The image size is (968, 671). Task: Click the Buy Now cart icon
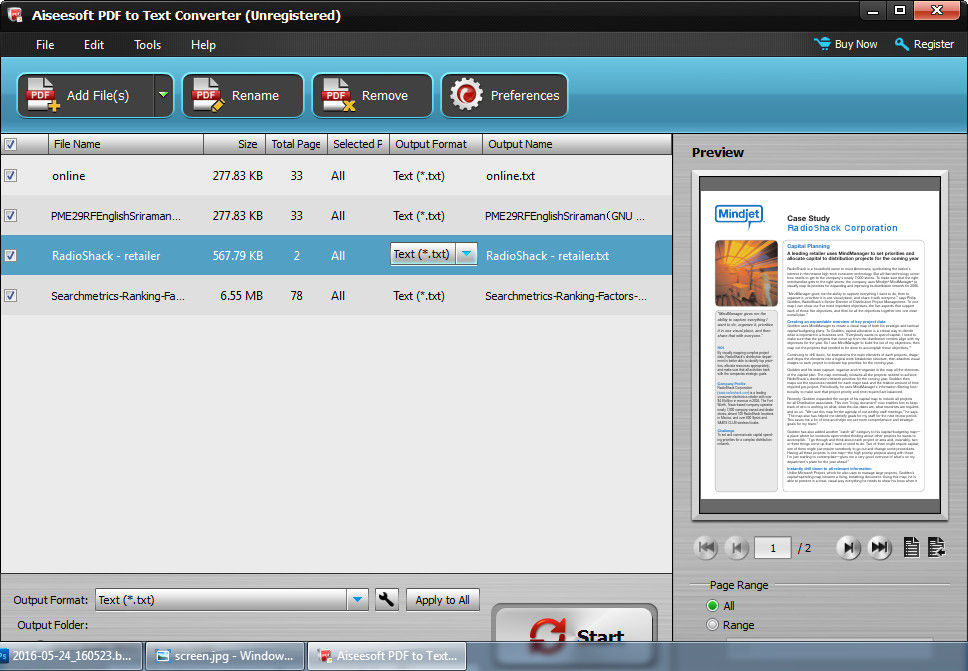822,44
